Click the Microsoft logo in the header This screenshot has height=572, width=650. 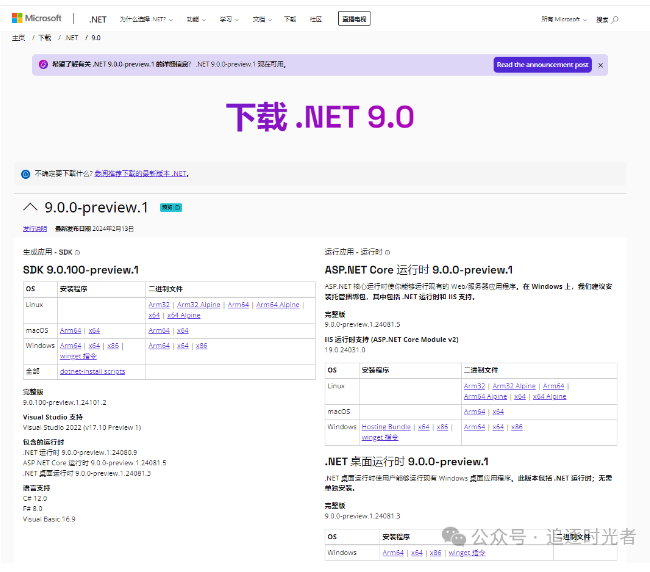pos(36,18)
